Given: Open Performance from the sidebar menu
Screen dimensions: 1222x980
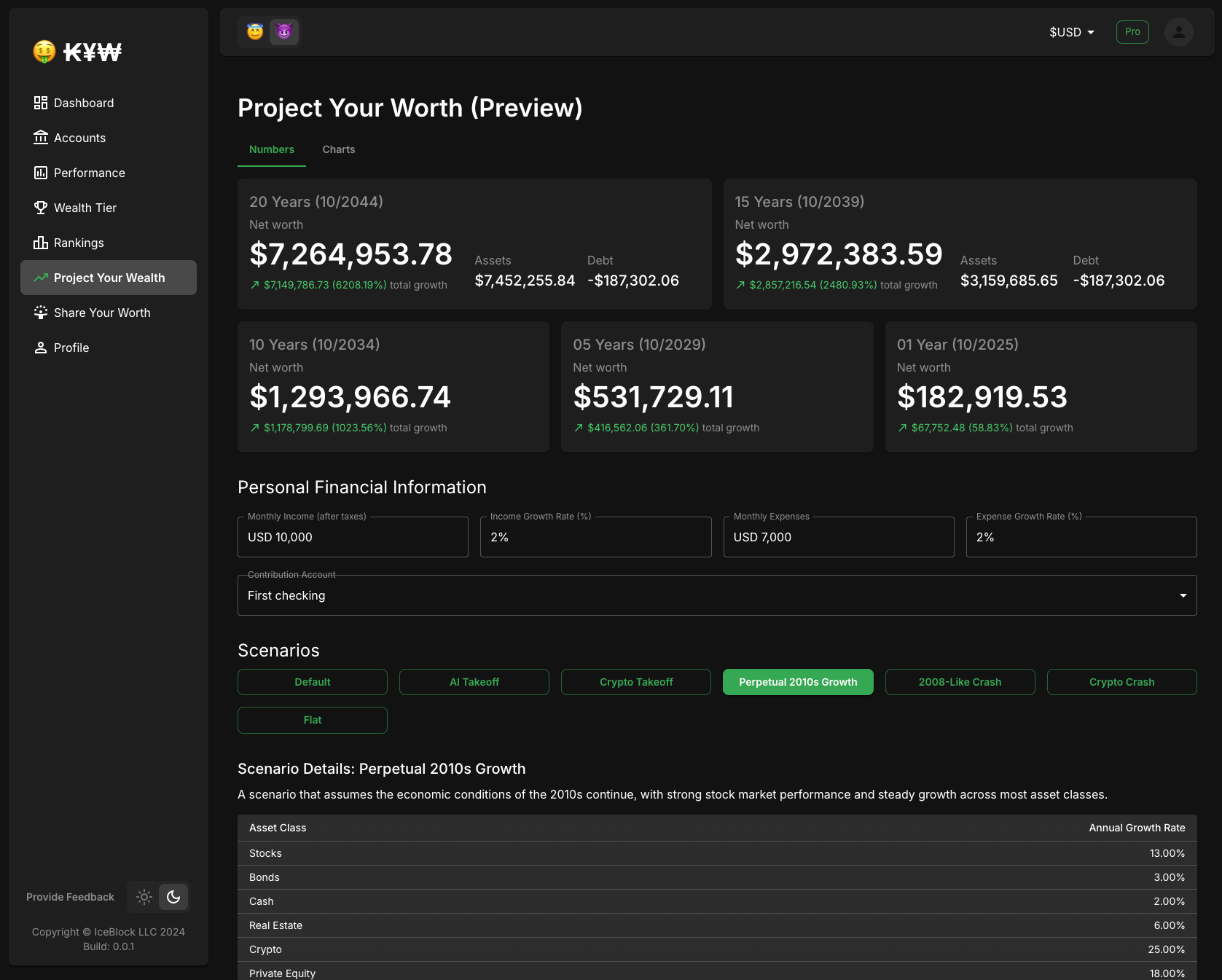Looking at the screenshot, I should pos(89,173).
